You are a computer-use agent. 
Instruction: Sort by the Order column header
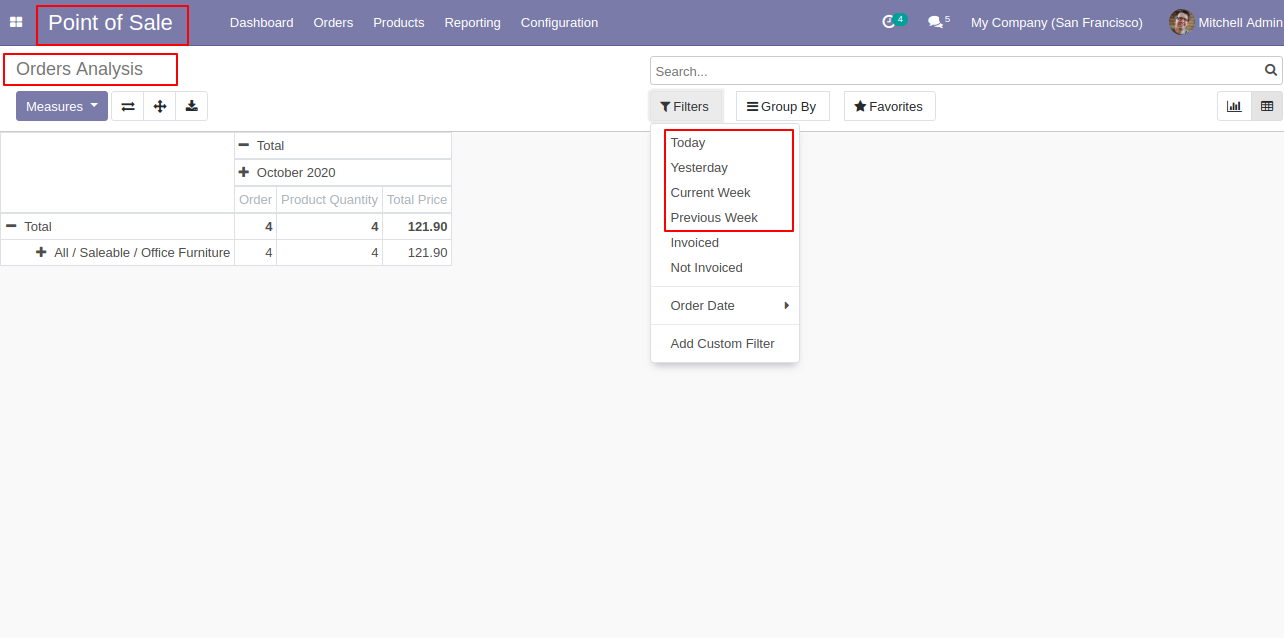click(256, 200)
